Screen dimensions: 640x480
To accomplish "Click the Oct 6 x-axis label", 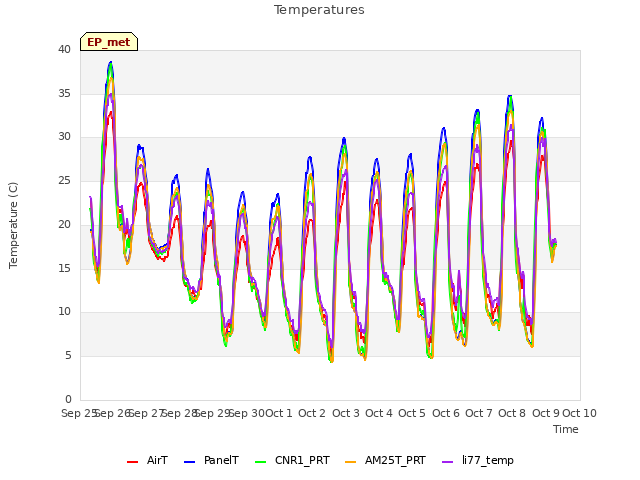I will (x=446, y=413).
